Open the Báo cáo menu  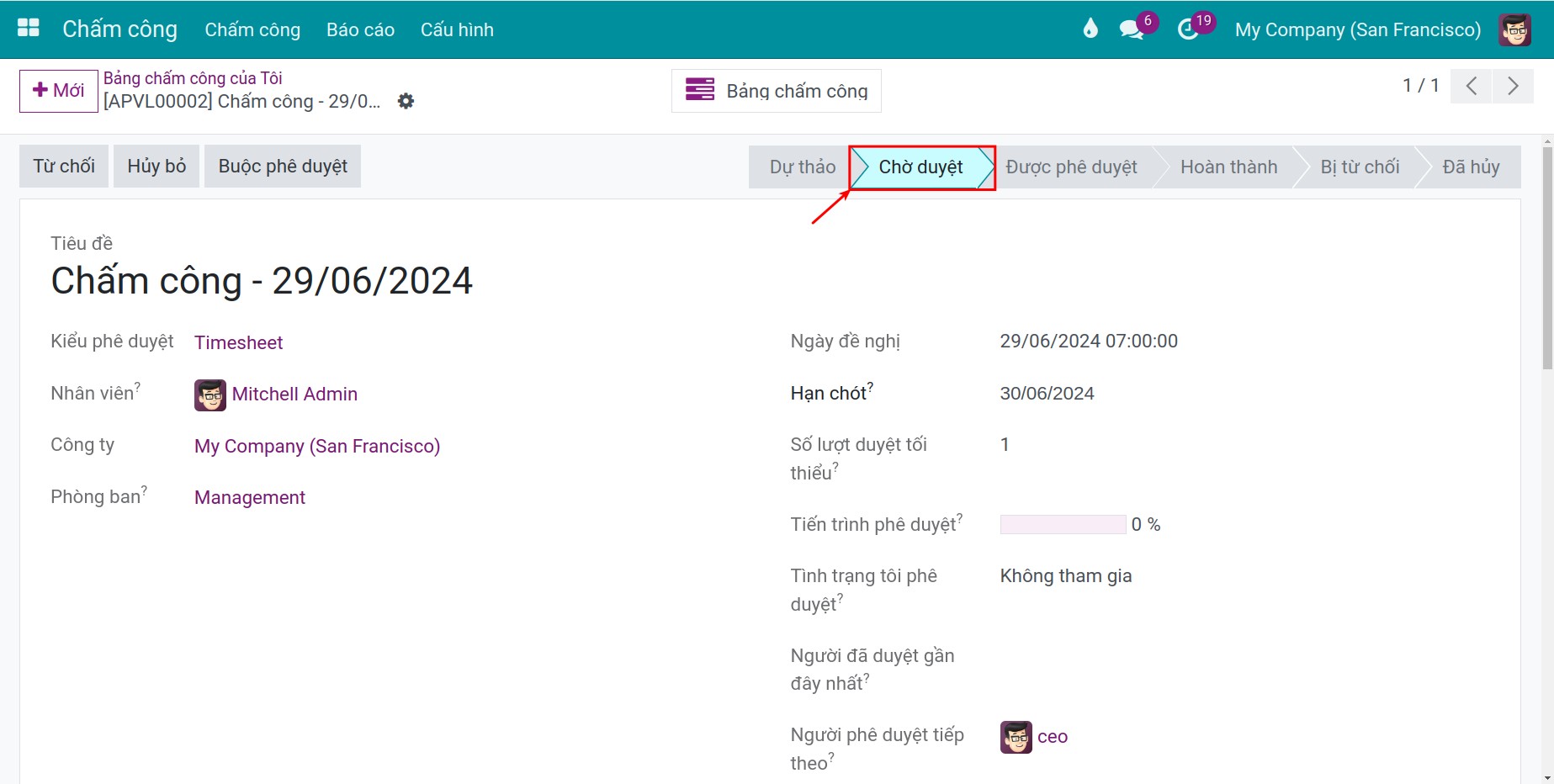click(x=360, y=29)
